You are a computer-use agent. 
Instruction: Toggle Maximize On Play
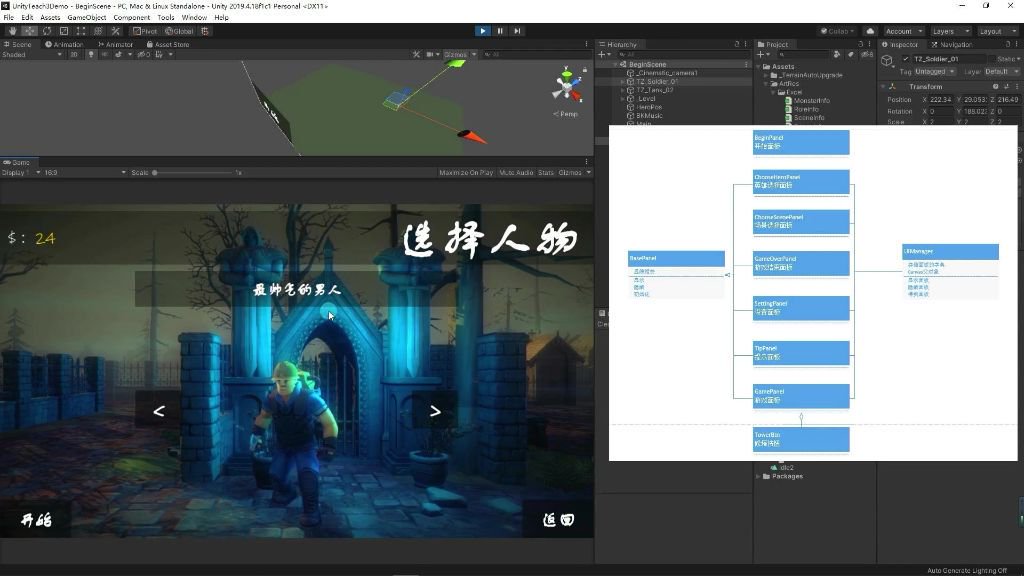466,173
